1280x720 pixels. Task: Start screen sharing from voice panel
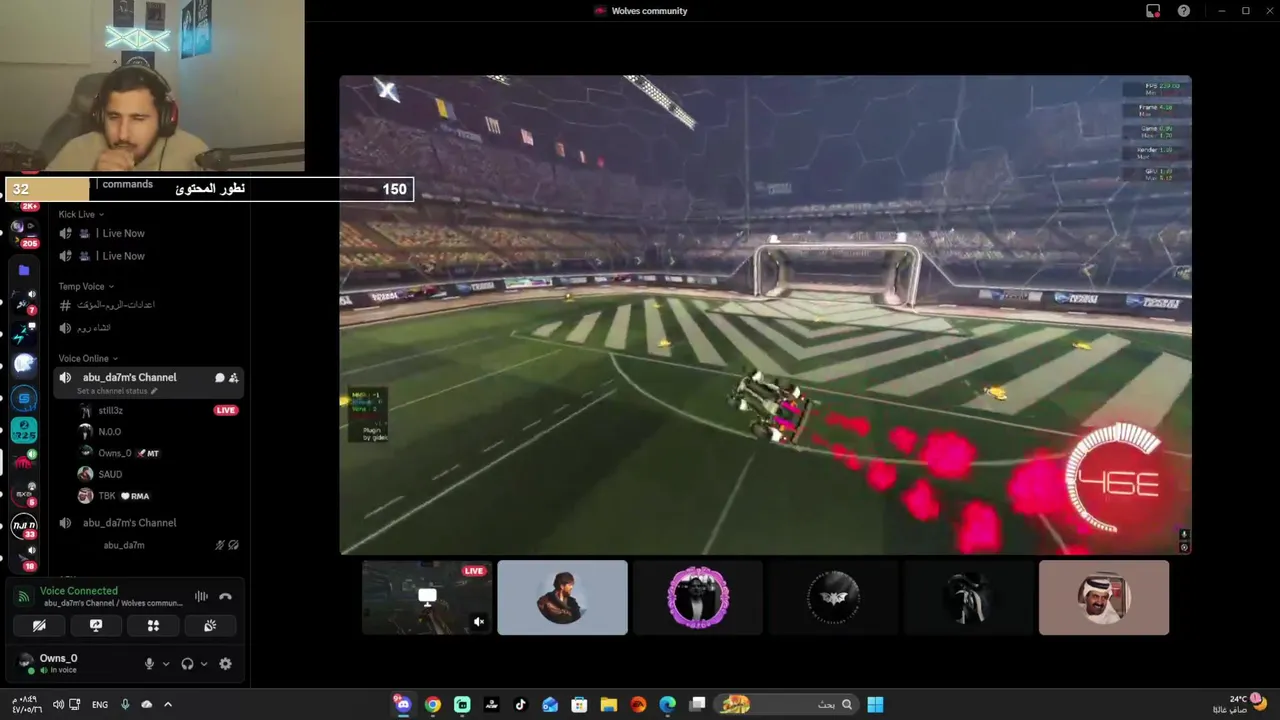point(96,625)
